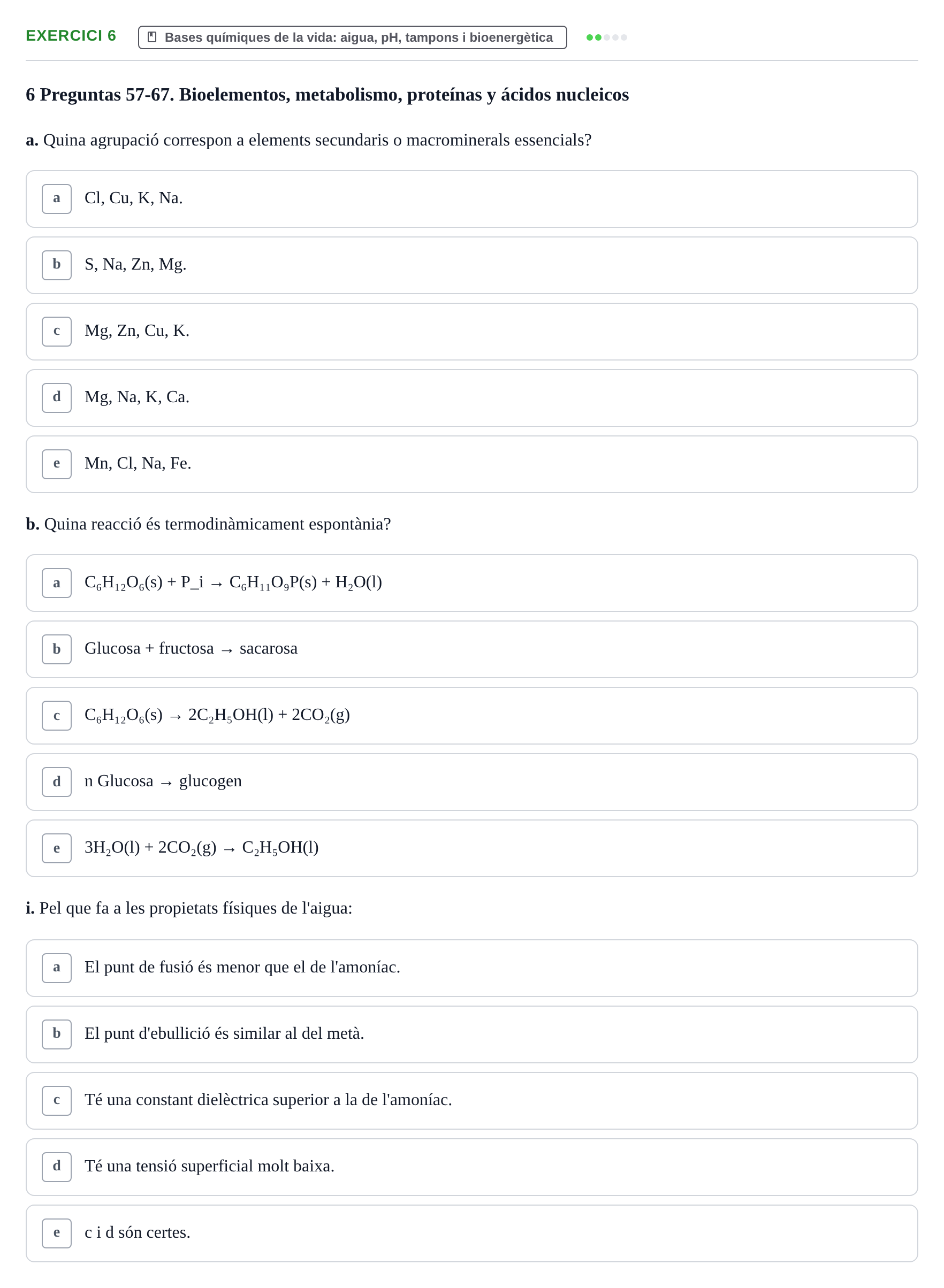Pick option 'Mg, Zn, Cu, K.'
This screenshot has width=944, height=1288.
pos(471,331)
